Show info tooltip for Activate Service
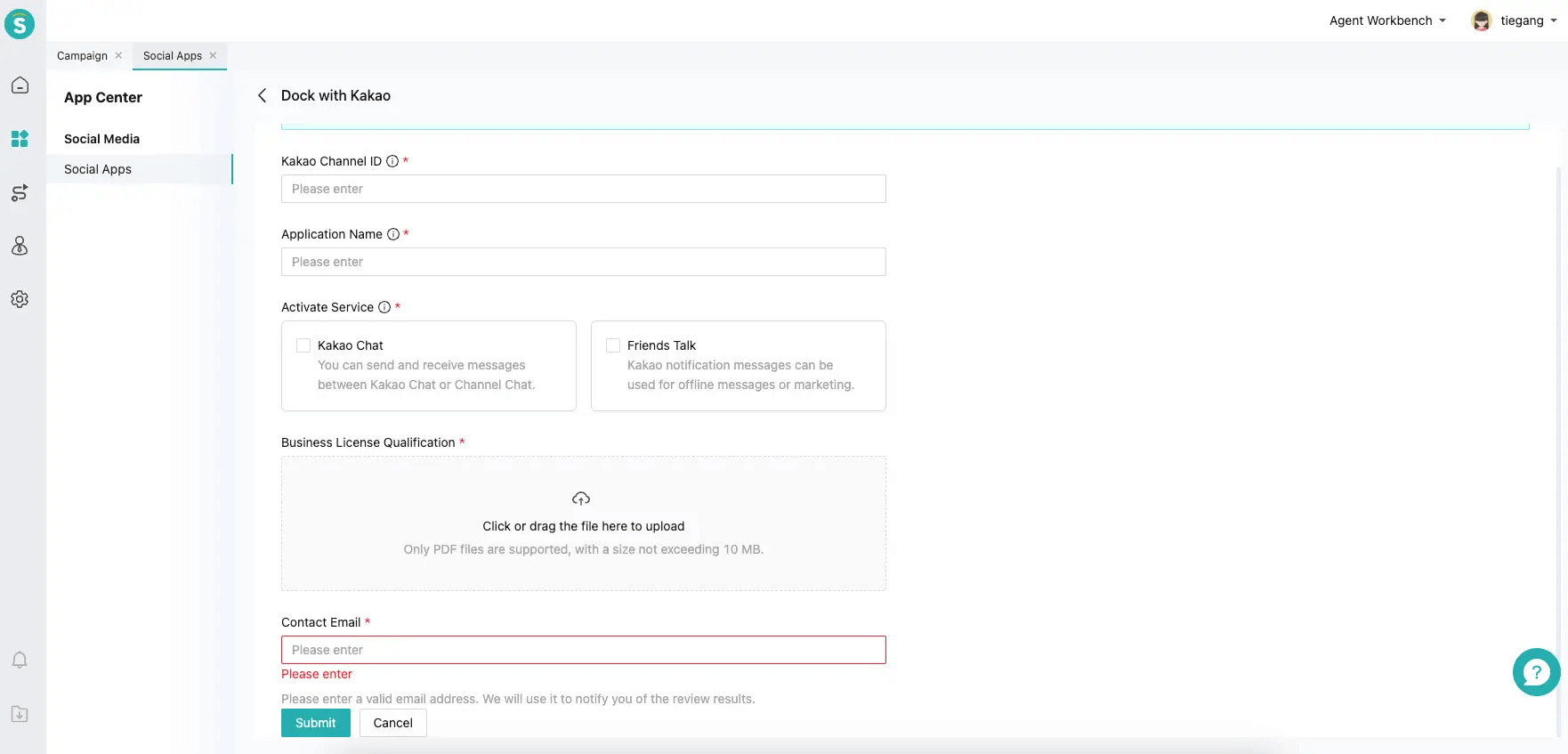The height and width of the screenshot is (754, 1568). click(384, 307)
